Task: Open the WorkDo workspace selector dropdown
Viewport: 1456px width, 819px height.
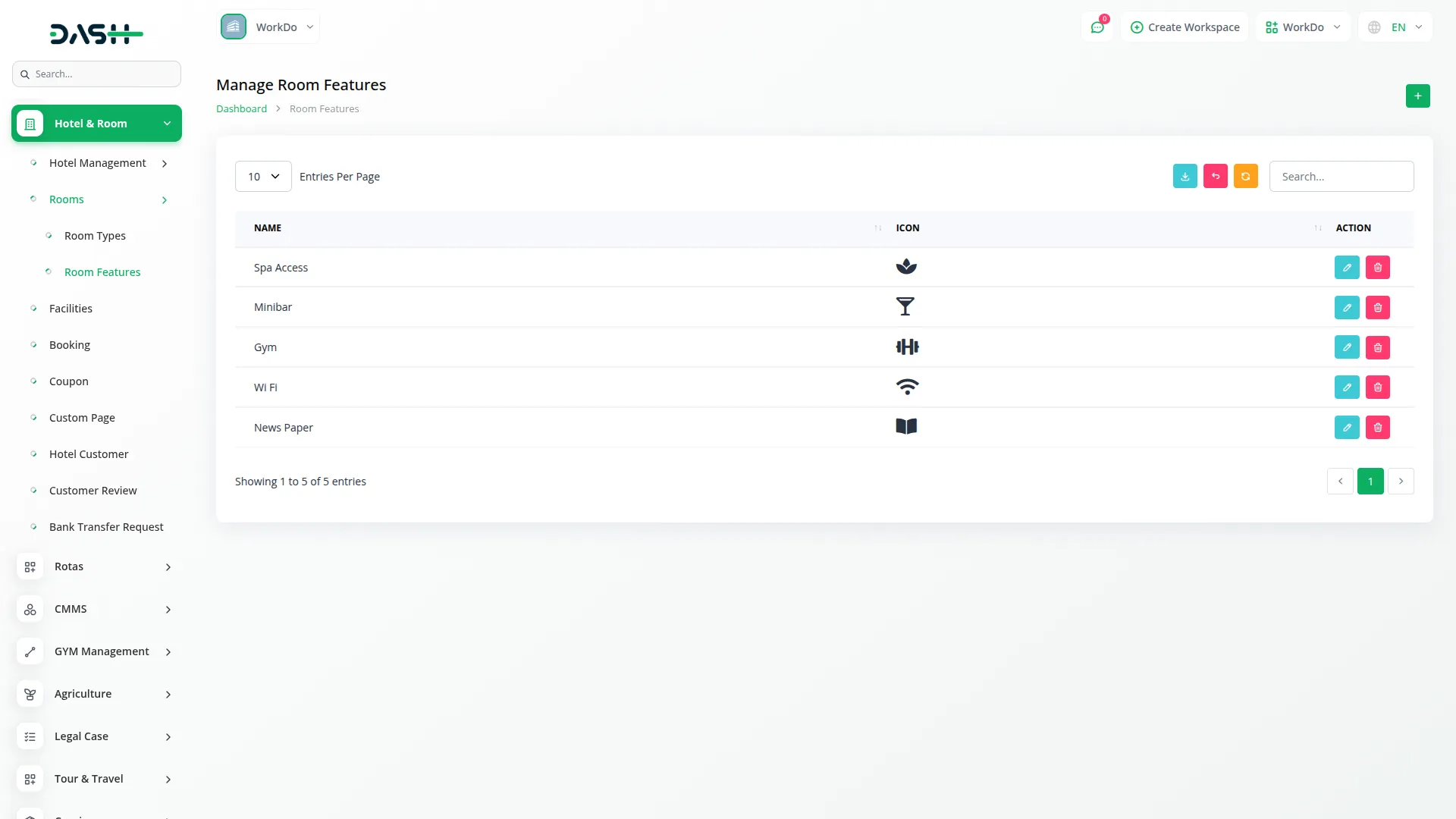Action: point(1302,27)
